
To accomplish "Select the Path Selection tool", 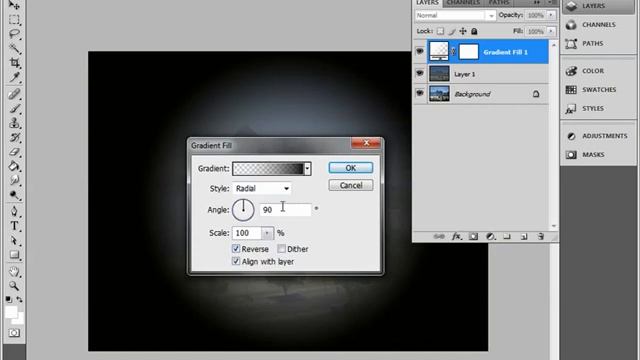I will pyautogui.click(x=14, y=240).
